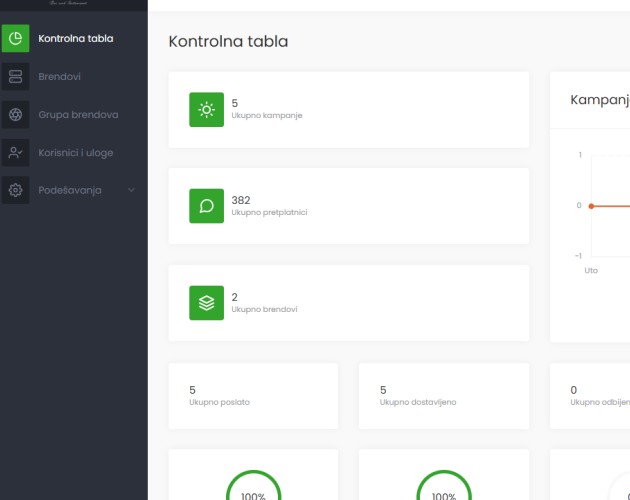Viewport: 630px width, 500px height.
Task: Click the 'Ukupno kampanje' label
Action: coord(267,115)
